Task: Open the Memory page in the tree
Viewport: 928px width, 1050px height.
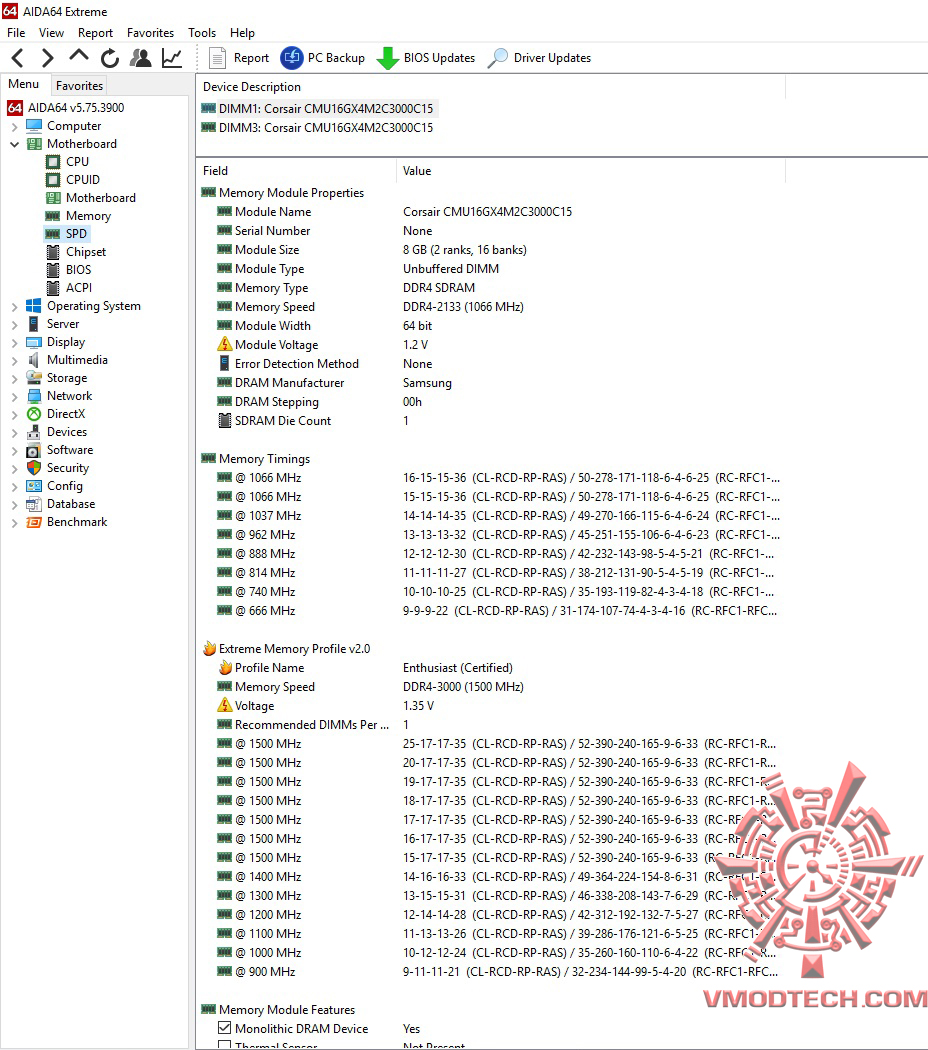Action: (x=78, y=216)
